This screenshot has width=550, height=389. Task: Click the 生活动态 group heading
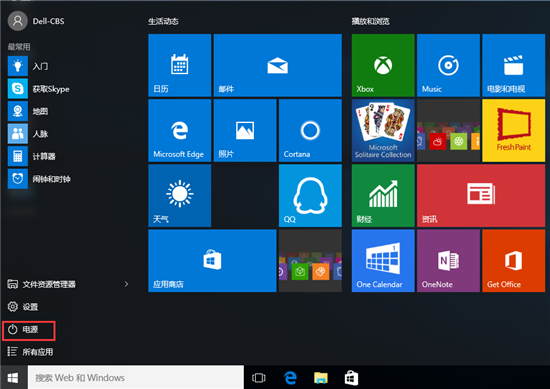tap(163, 21)
